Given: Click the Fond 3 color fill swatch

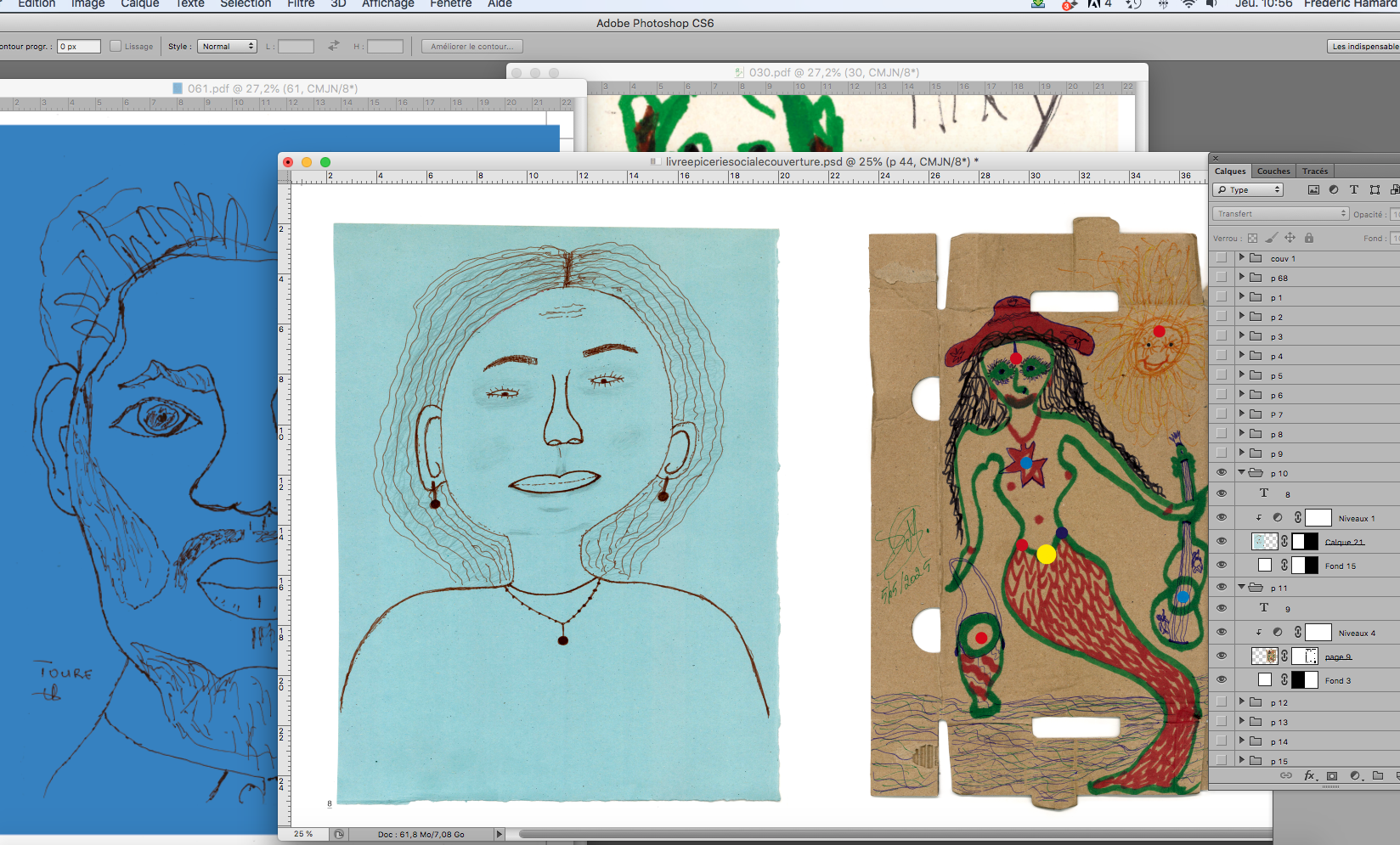Looking at the screenshot, I should (1265, 679).
